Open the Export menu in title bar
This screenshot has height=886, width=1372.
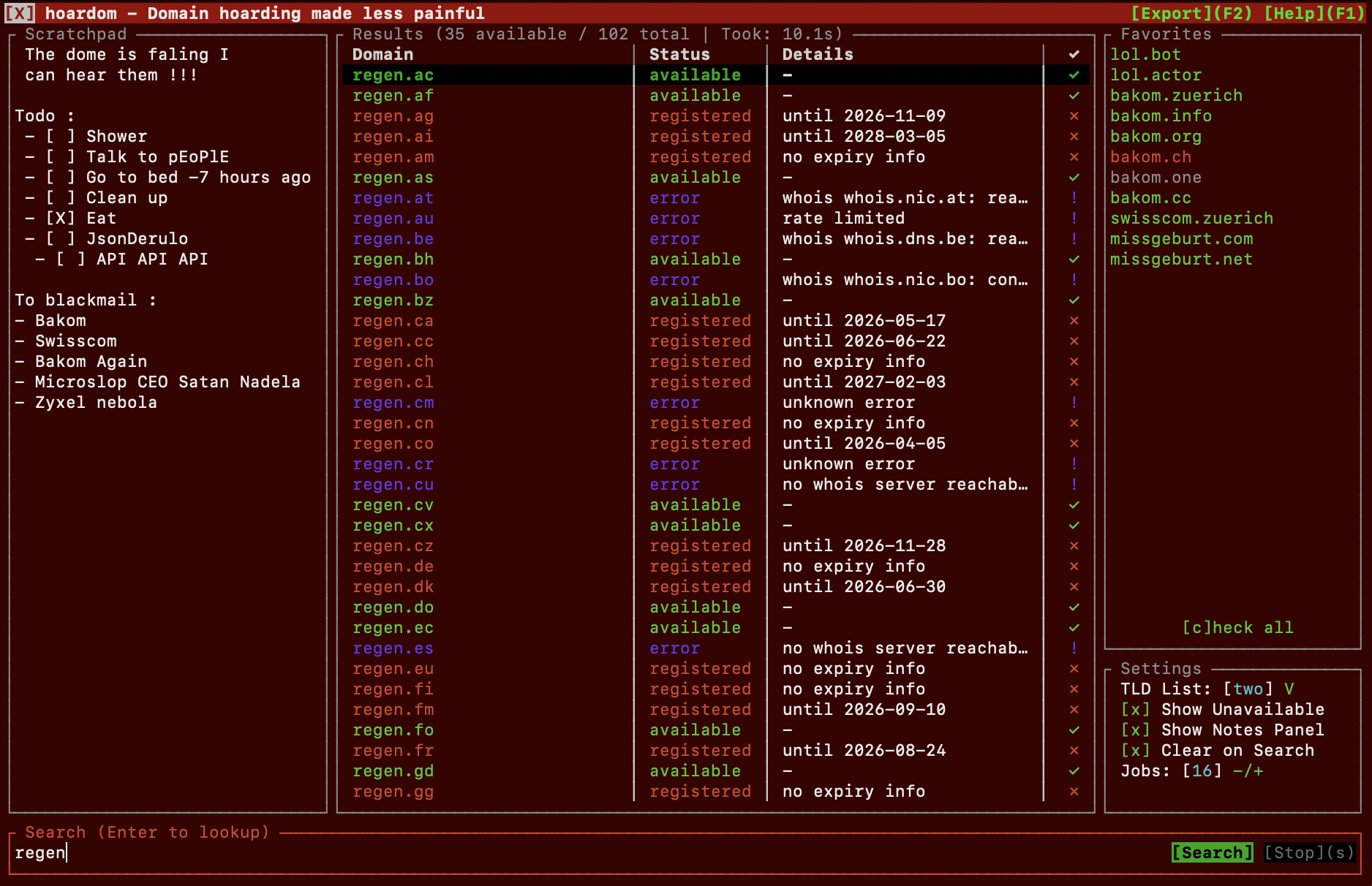[x=1191, y=13]
